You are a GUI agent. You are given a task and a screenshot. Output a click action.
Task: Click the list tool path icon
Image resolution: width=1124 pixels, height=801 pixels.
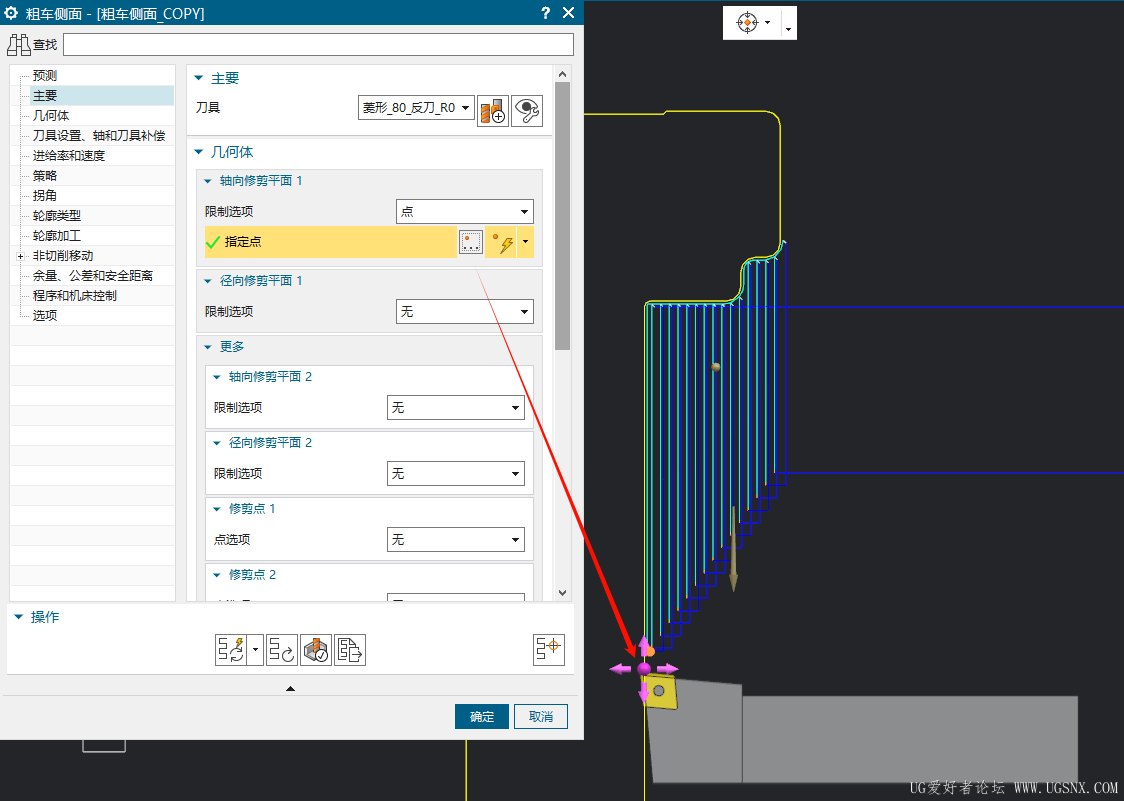click(350, 650)
